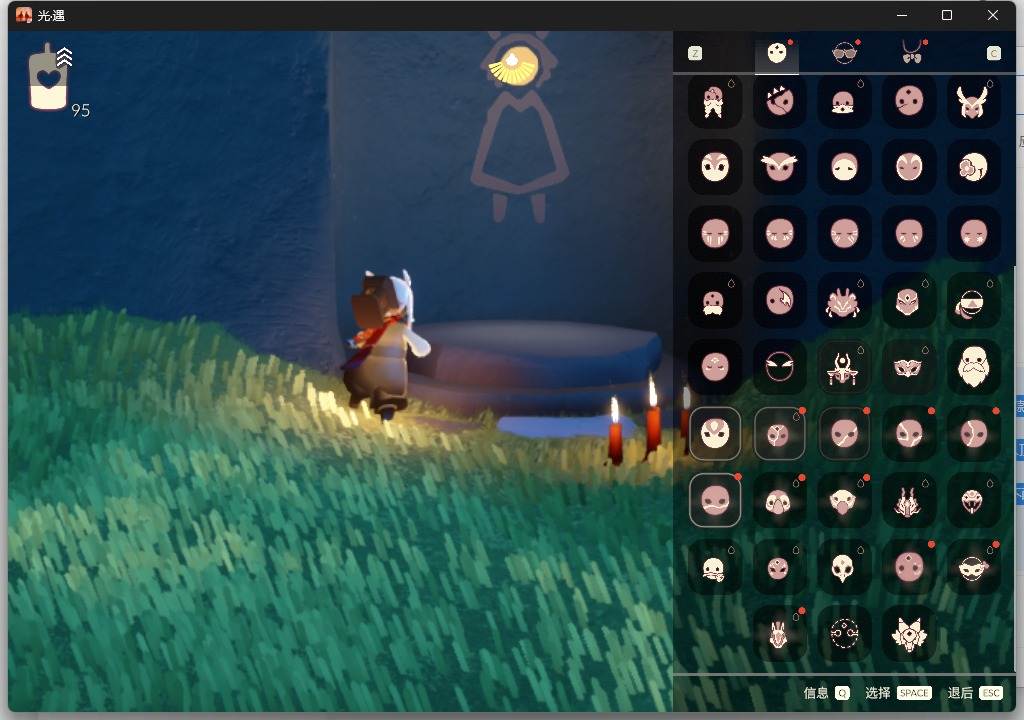Select the white mask with flower ornament

pos(973,167)
